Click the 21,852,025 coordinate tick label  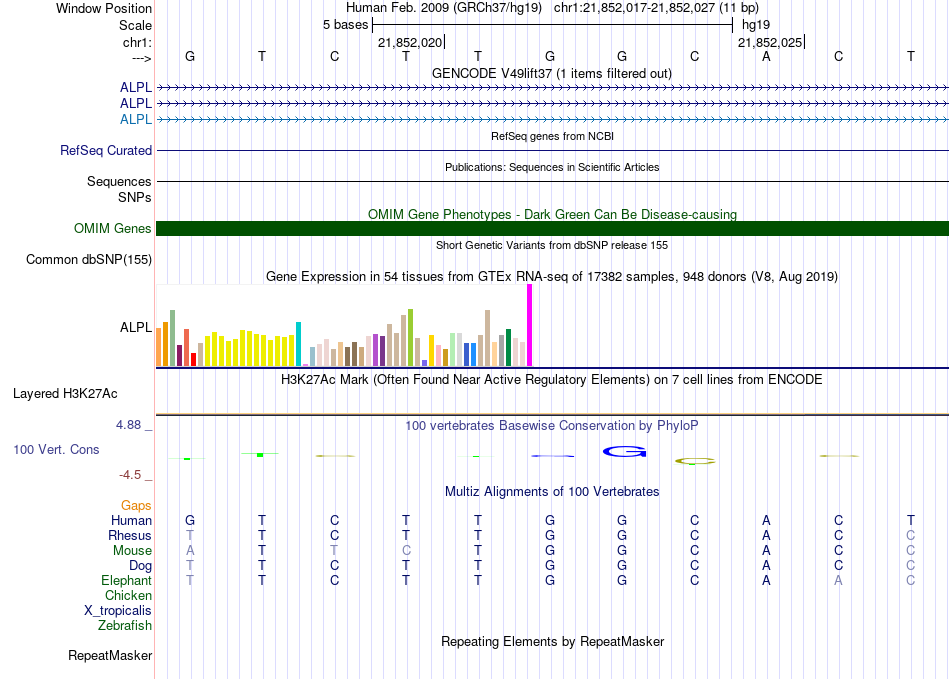769,42
